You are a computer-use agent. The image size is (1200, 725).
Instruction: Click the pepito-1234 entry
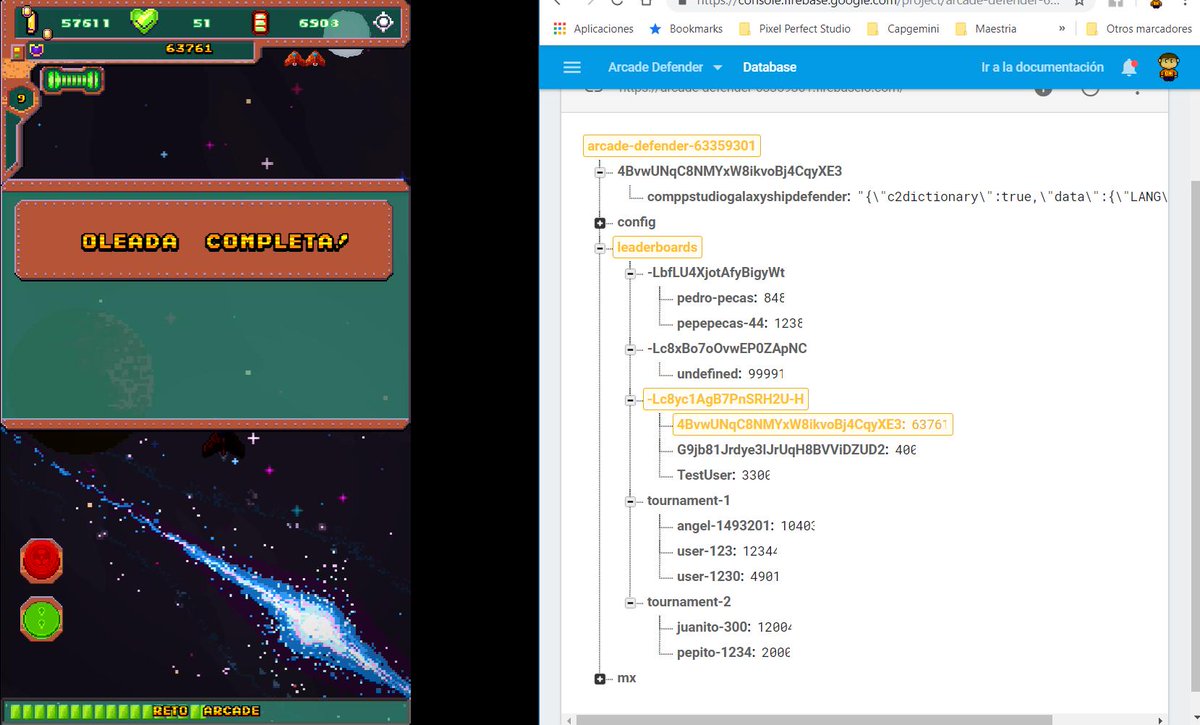734,652
